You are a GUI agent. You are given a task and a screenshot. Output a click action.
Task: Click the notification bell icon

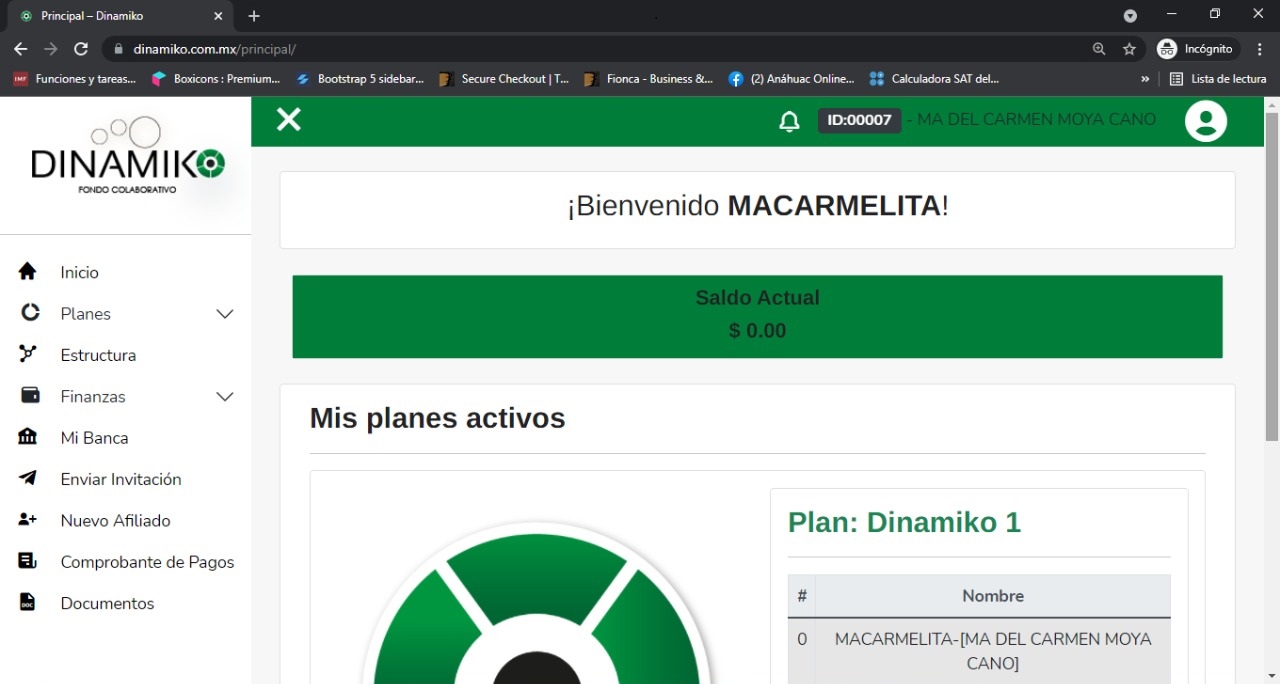click(789, 121)
